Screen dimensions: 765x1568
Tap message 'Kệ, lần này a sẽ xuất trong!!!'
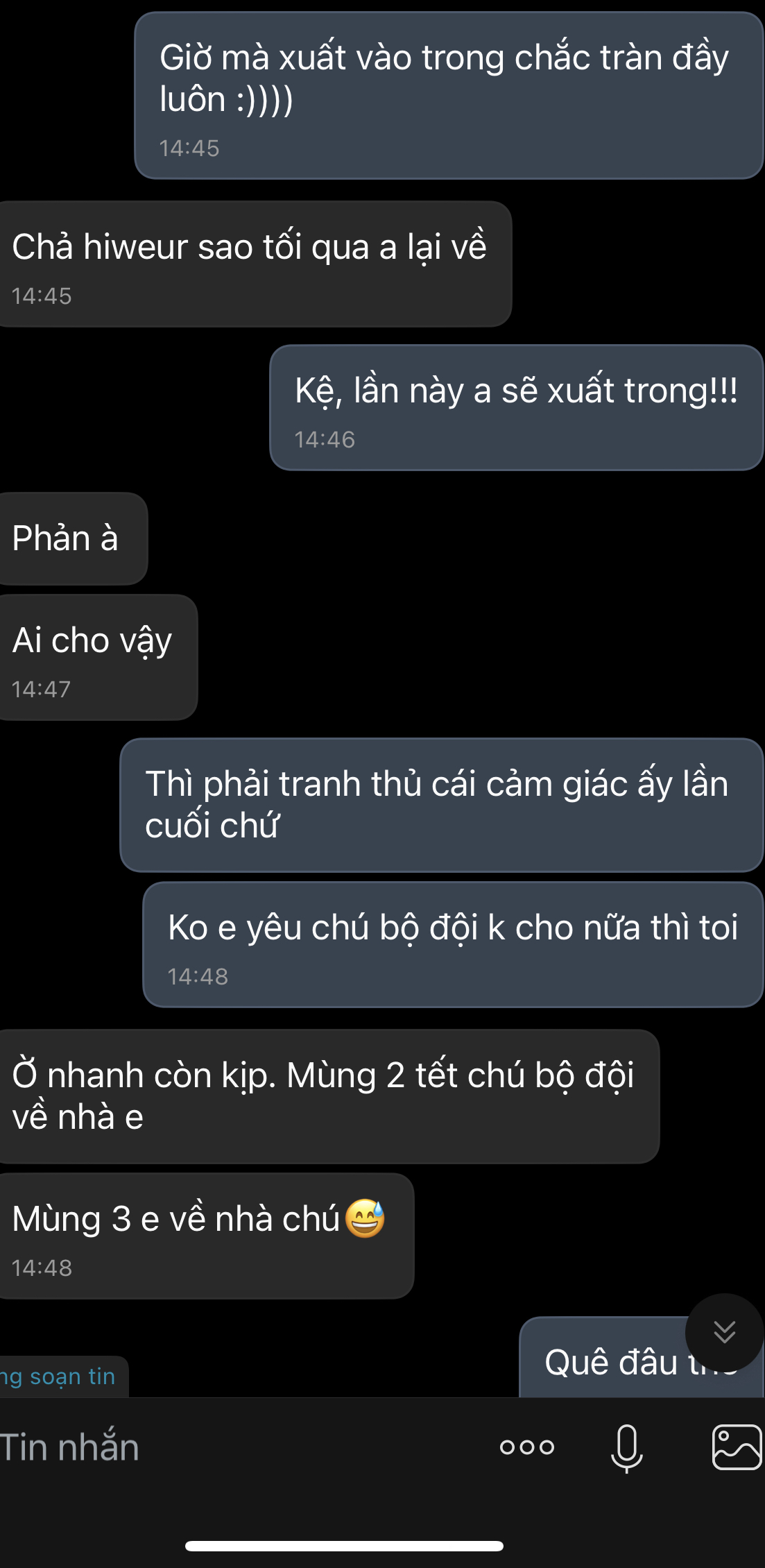517,408
